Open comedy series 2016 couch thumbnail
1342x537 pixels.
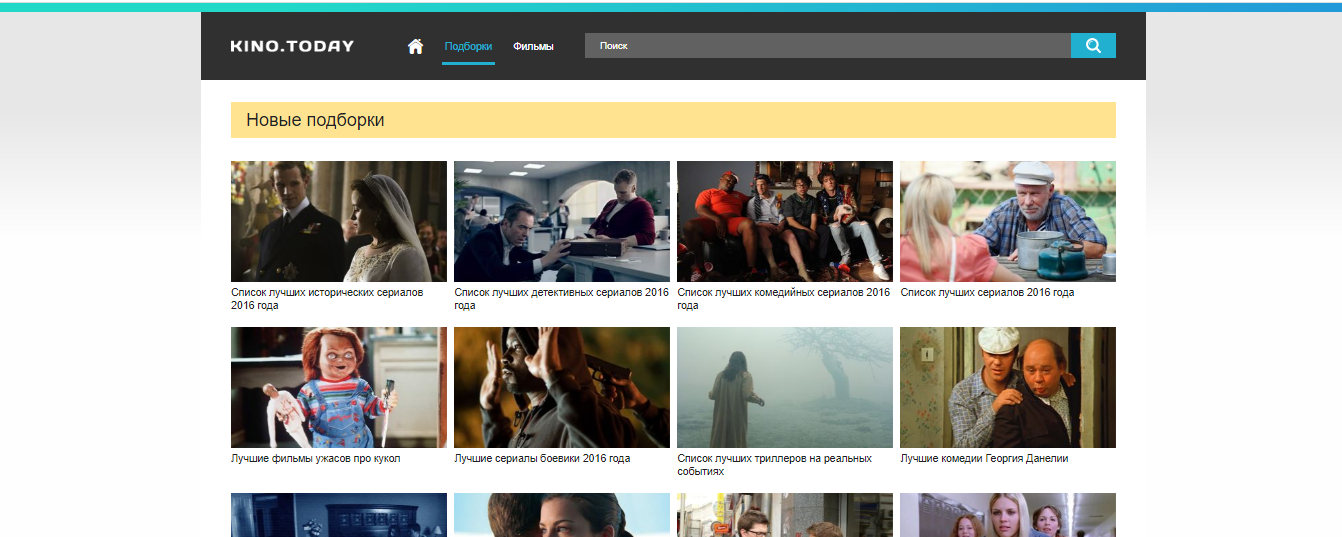(784, 221)
